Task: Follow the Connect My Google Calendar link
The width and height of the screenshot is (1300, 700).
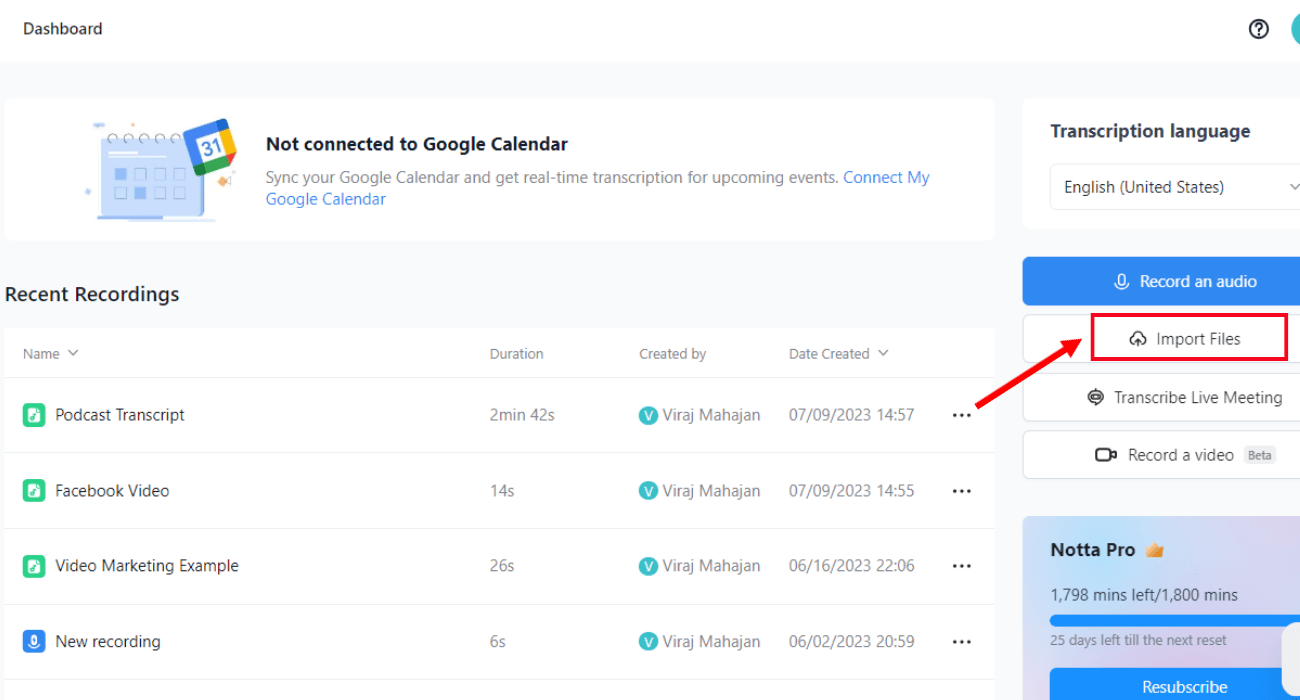Action: (886, 177)
